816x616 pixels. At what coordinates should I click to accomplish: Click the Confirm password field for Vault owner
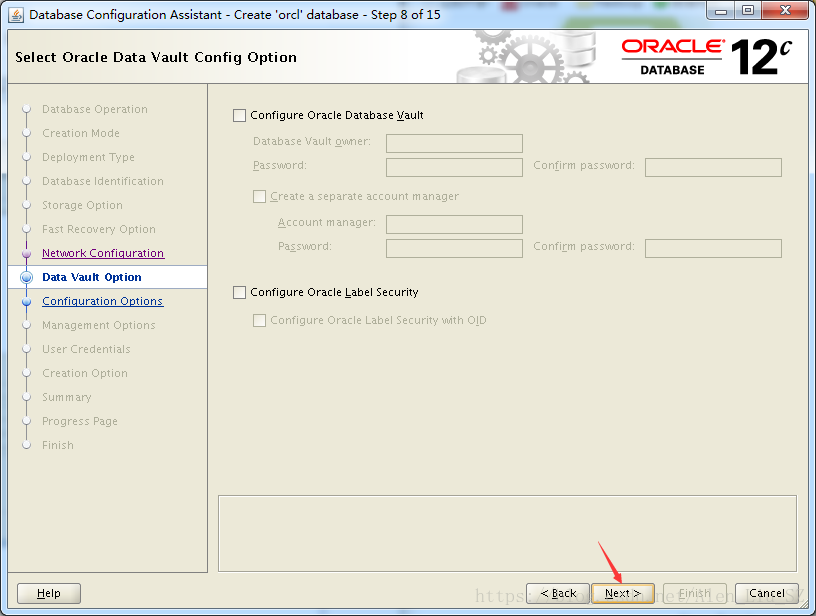pos(713,167)
